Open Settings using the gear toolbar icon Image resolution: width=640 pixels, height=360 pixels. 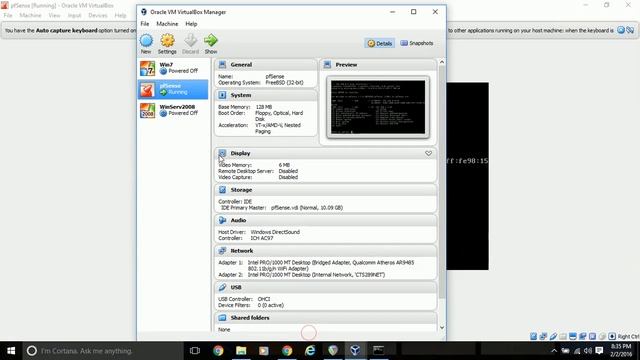(167, 40)
